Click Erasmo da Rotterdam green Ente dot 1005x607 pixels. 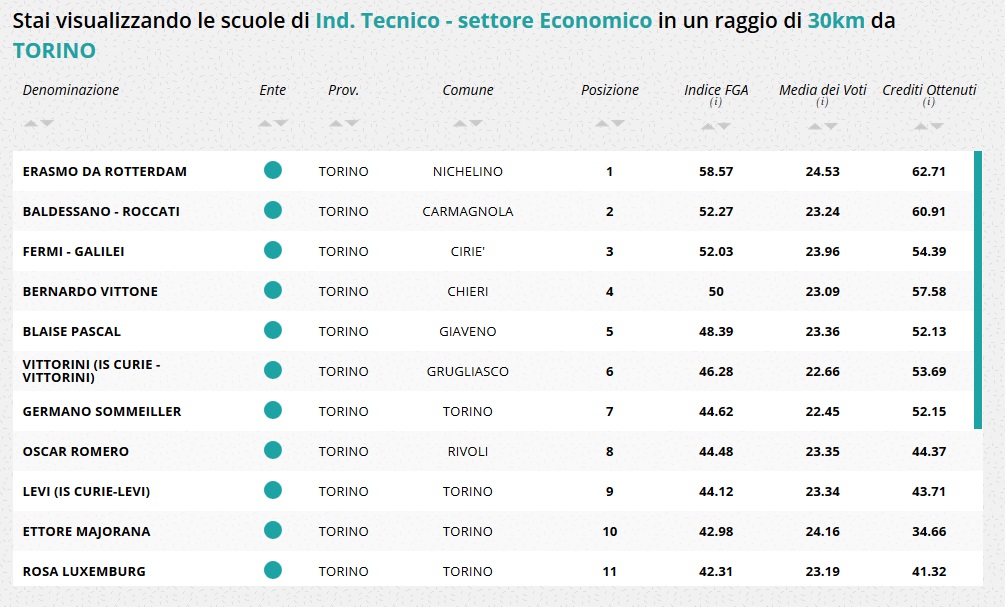click(273, 170)
